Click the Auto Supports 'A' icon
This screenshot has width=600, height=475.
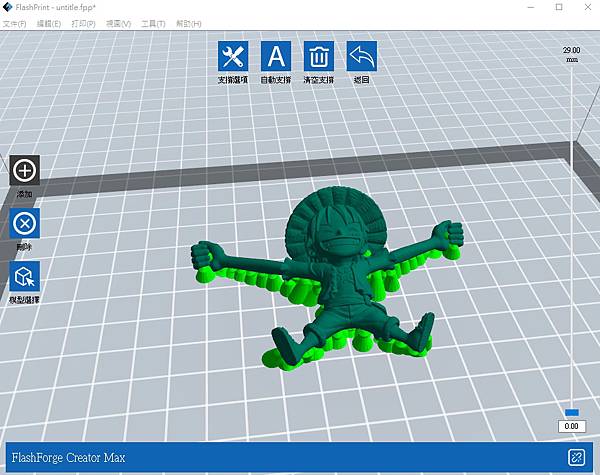click(276, 56)
